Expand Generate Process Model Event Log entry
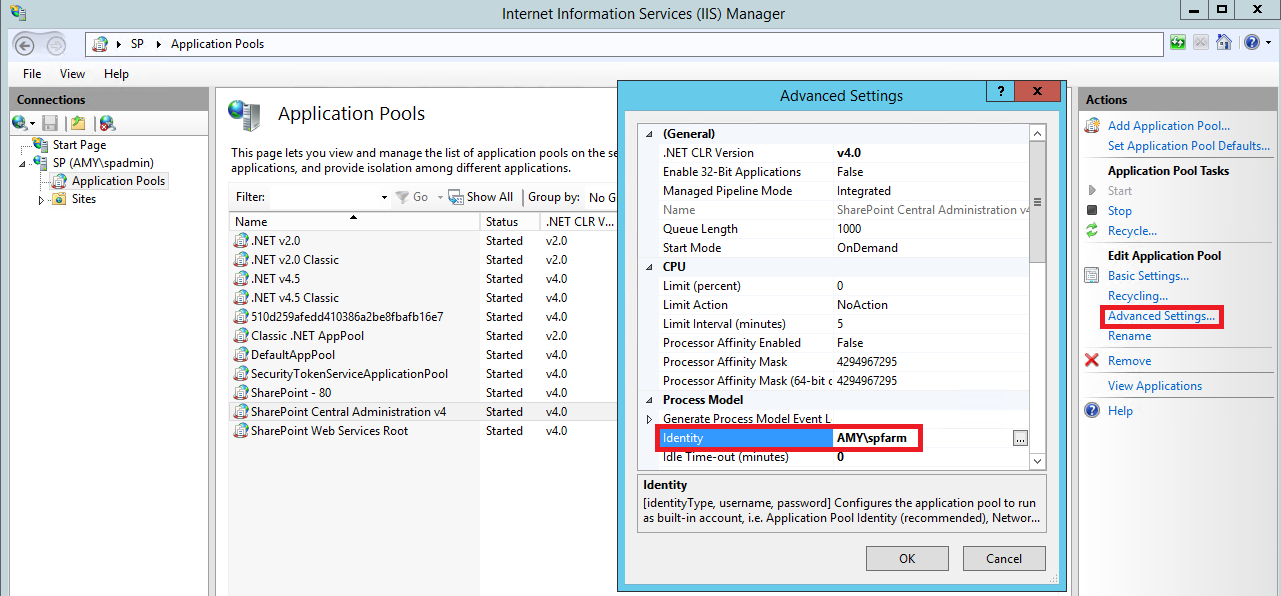This screenshot has height=596, width=1281. (649, 419)
